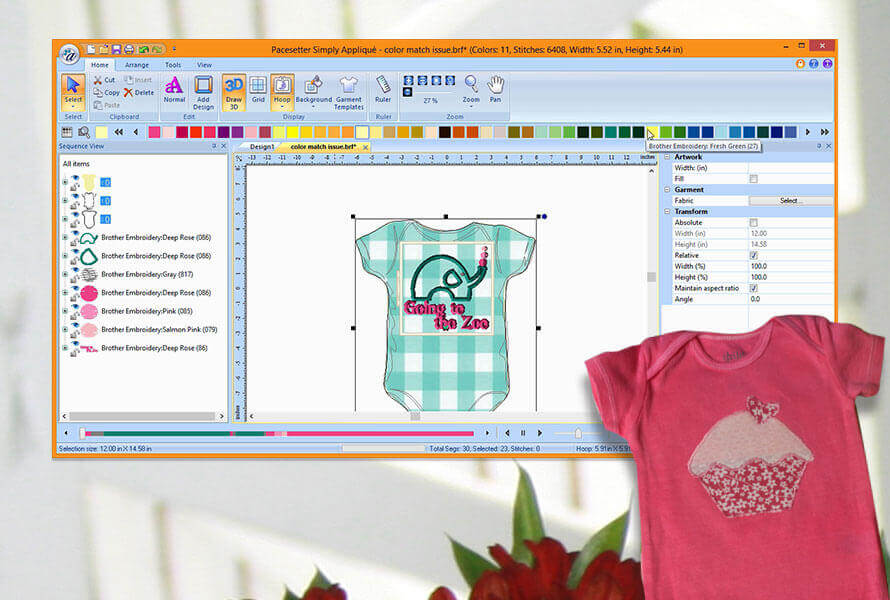Click the Add Design tool
The height and width of the screenshot is (600, 890).
click(x=203, y=93)
